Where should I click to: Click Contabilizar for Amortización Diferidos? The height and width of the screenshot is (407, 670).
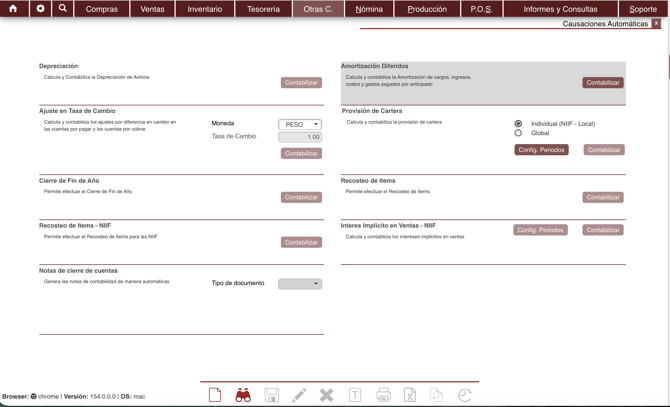pos(603,82)
